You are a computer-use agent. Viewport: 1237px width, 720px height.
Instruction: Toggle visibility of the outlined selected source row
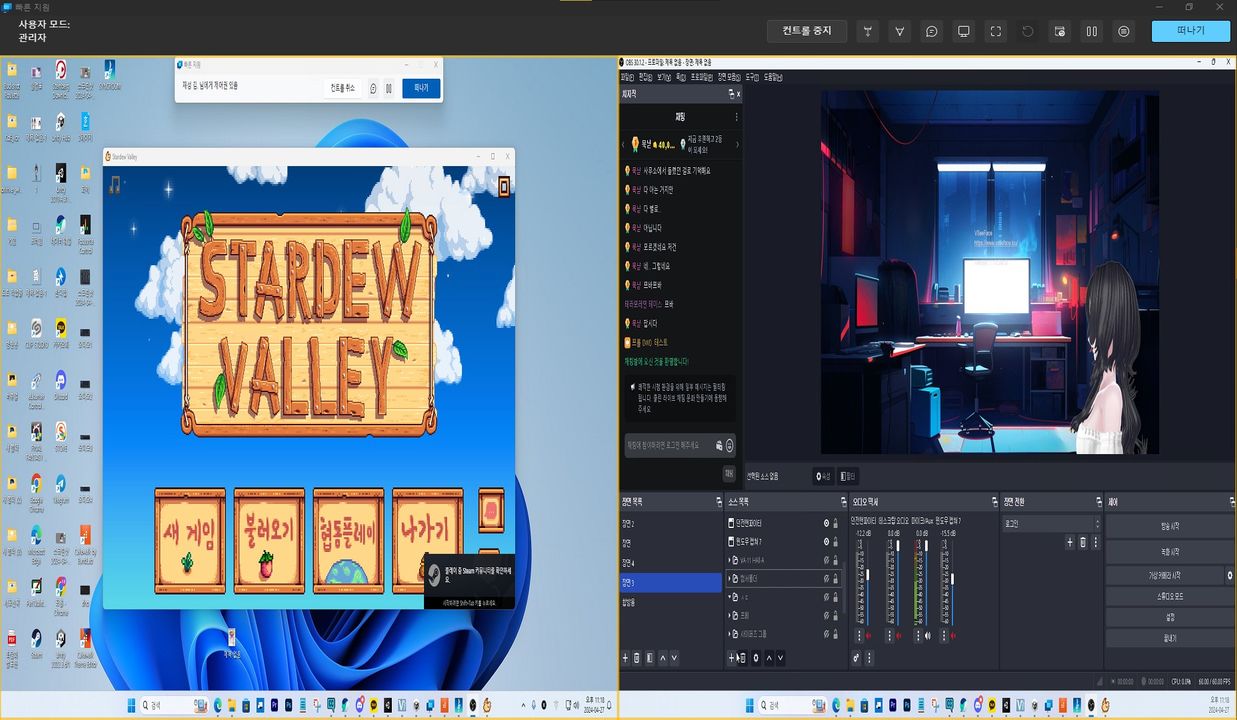tap(826, 578)
